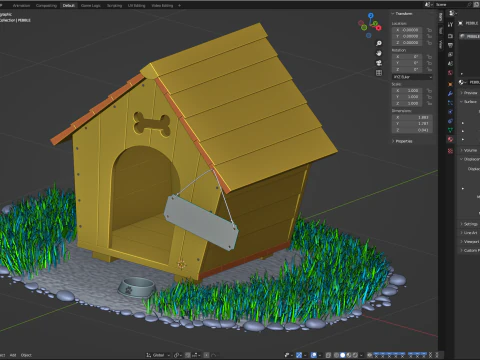
Task: Toggle the camera view icon
Action: click(379, 63)
